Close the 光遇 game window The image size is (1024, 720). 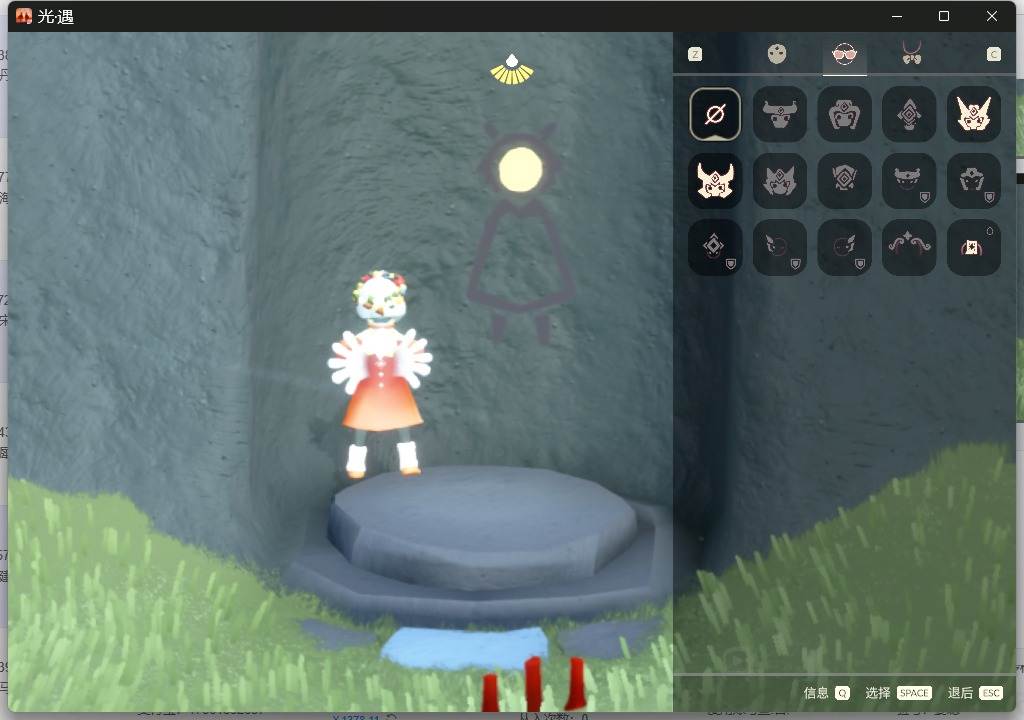pyautogui.click(x=992, y=16)
